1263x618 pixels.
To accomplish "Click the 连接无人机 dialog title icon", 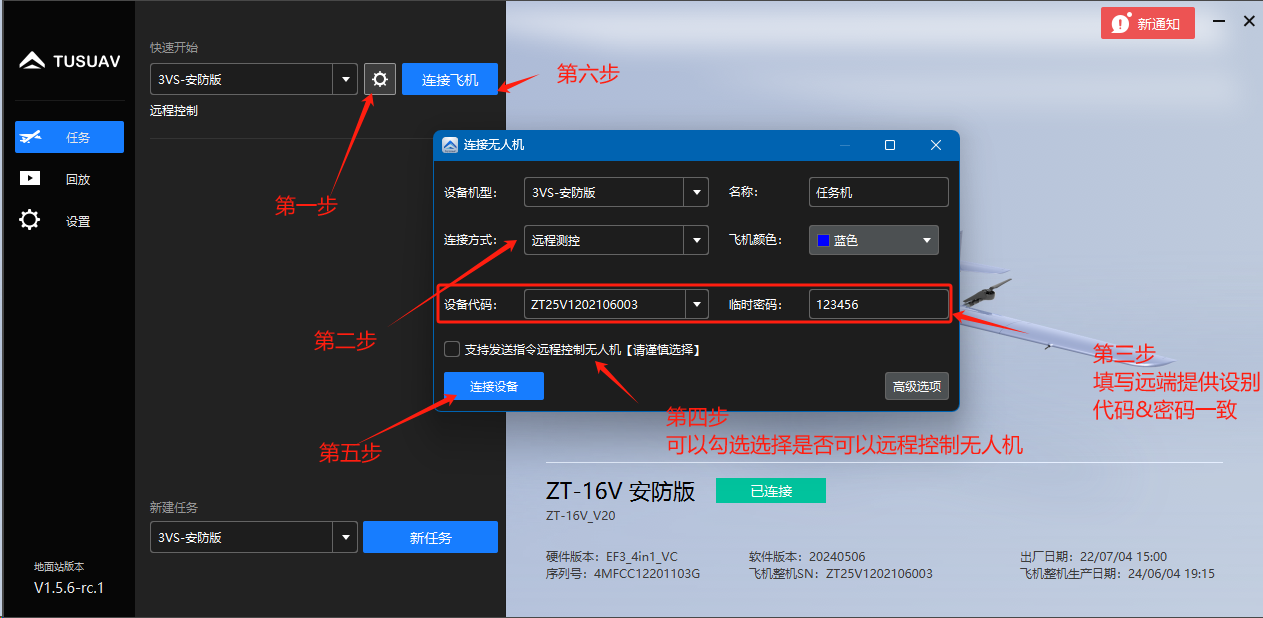I will (x=450, y=145).
